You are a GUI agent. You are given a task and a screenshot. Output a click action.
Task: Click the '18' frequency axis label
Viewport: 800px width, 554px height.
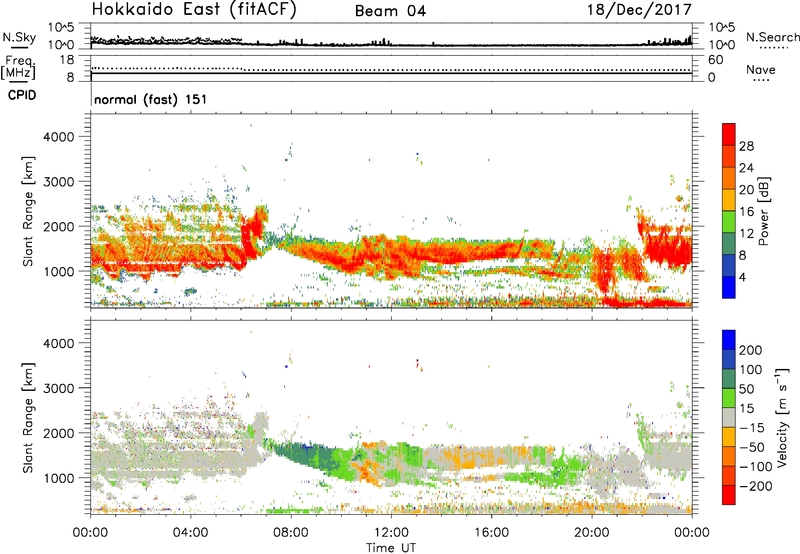point(67,60)
